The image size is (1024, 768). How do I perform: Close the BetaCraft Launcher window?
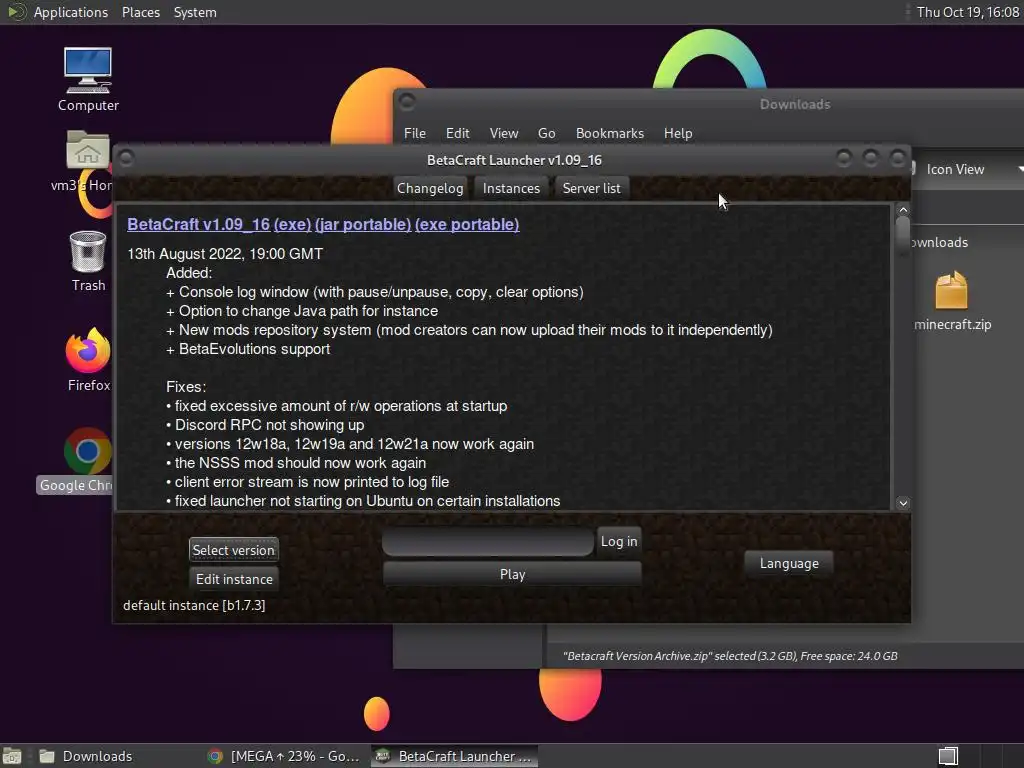point(898,157)
